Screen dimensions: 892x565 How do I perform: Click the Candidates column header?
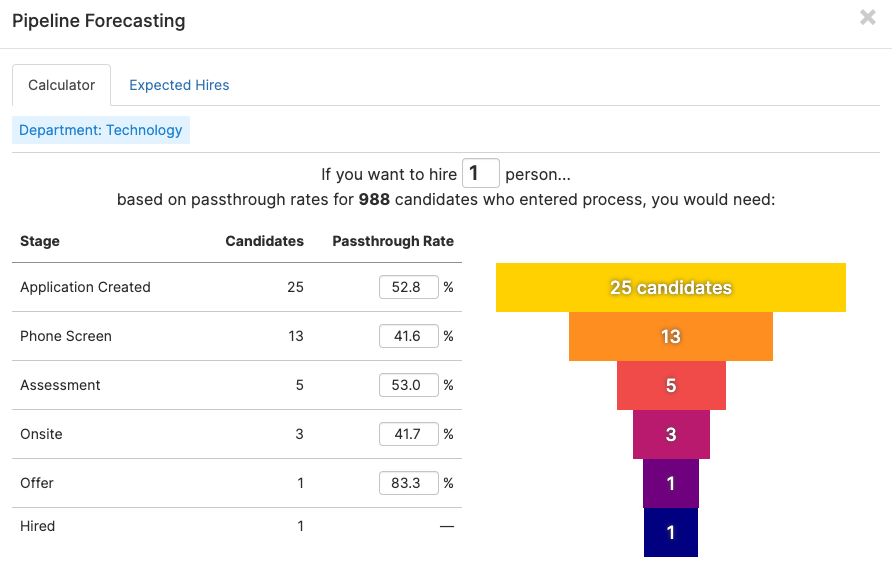264,241
